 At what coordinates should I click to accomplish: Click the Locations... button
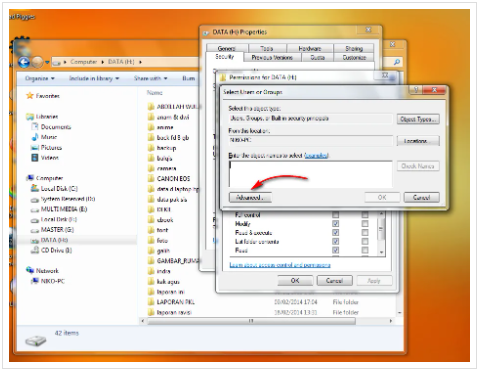coord(418,141)
